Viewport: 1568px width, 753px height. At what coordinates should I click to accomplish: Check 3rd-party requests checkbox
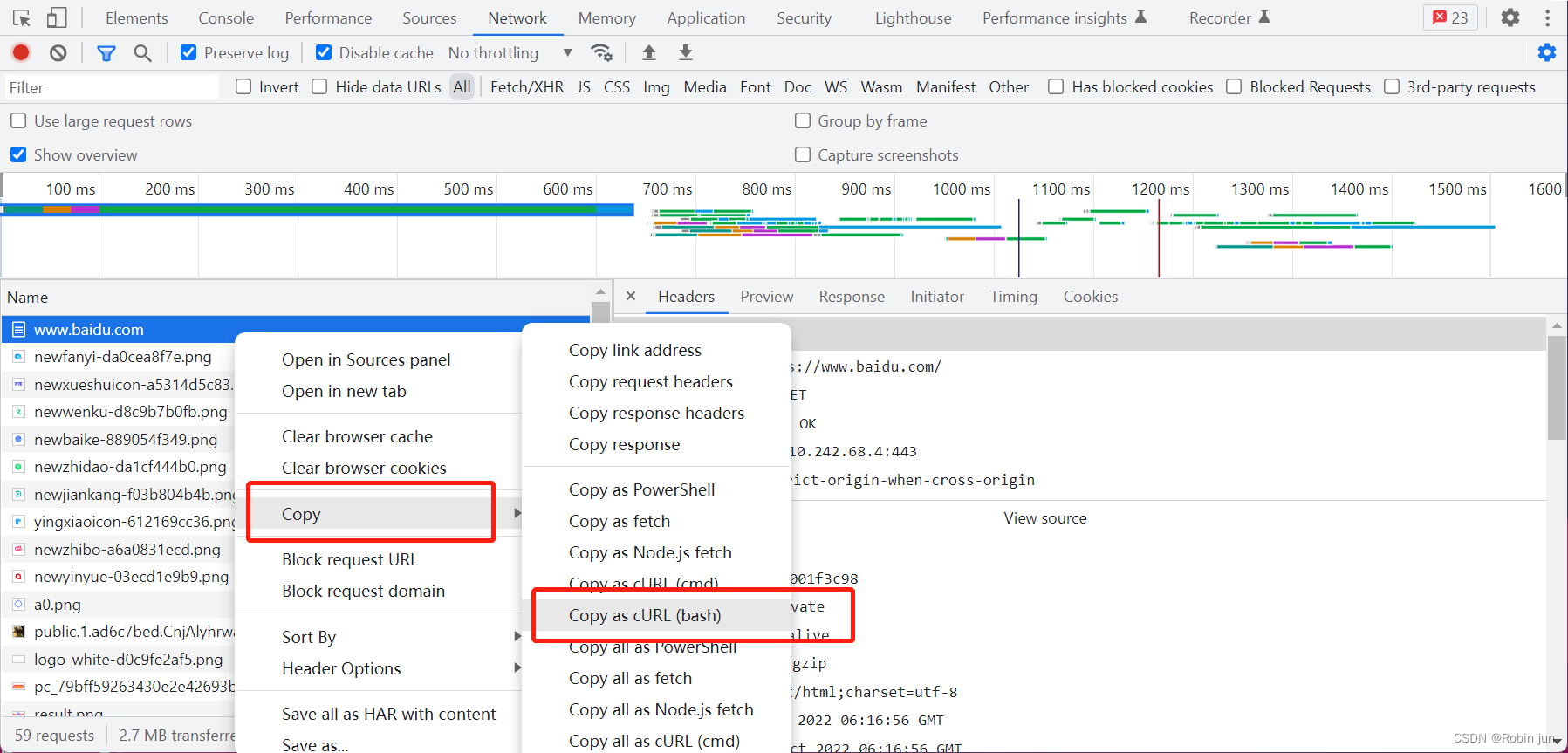1392,86
